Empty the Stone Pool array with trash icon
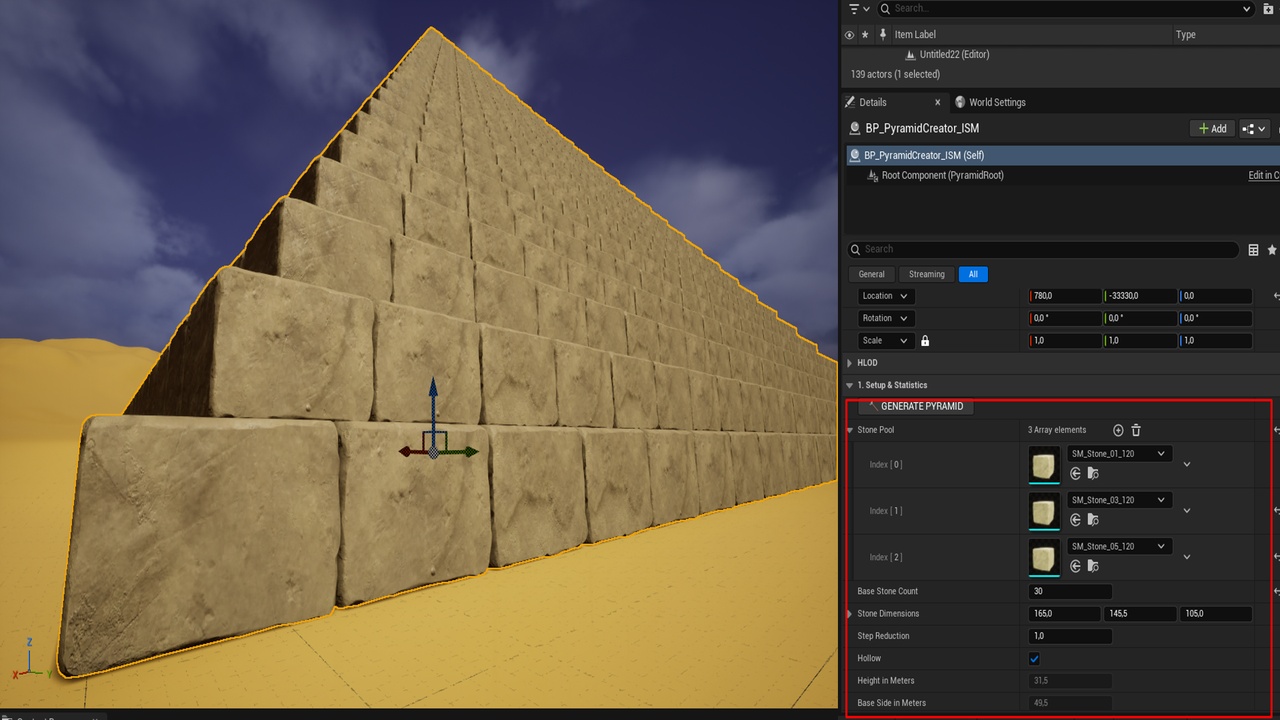This screenshot has height=720, width=1280. [1136, 430]
